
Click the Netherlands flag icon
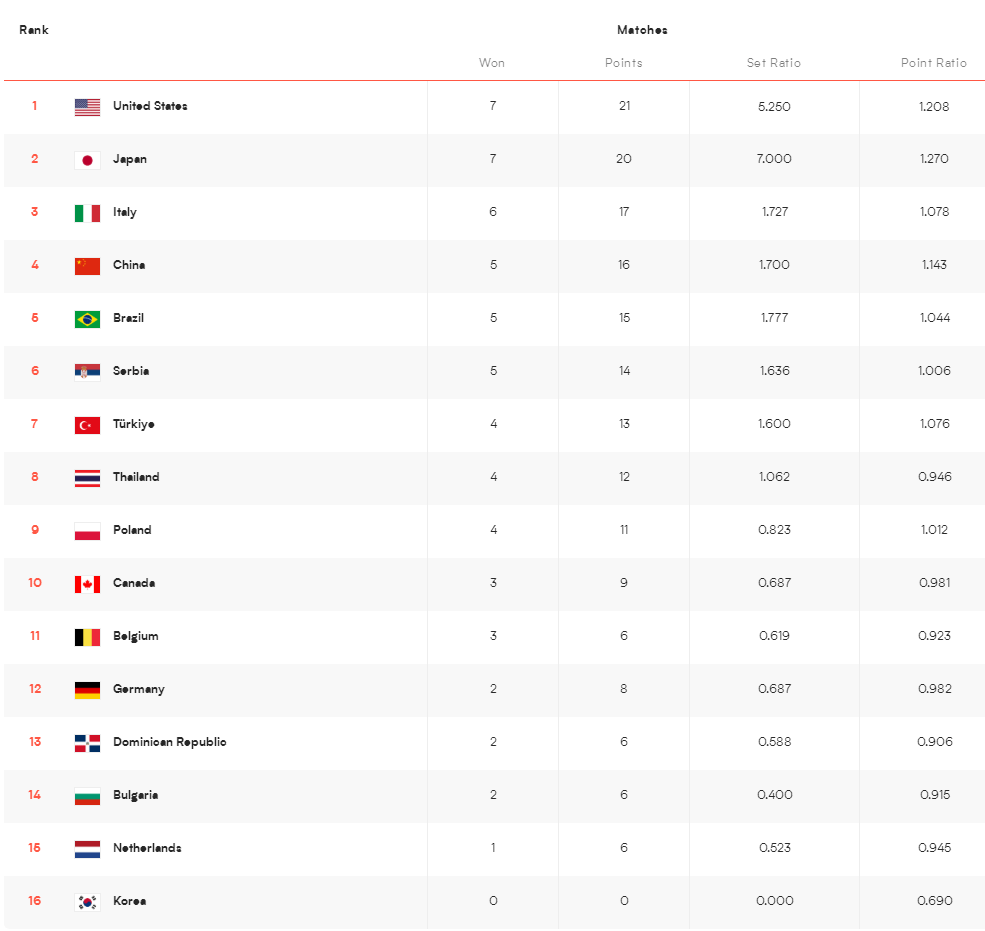click(87, 849)
